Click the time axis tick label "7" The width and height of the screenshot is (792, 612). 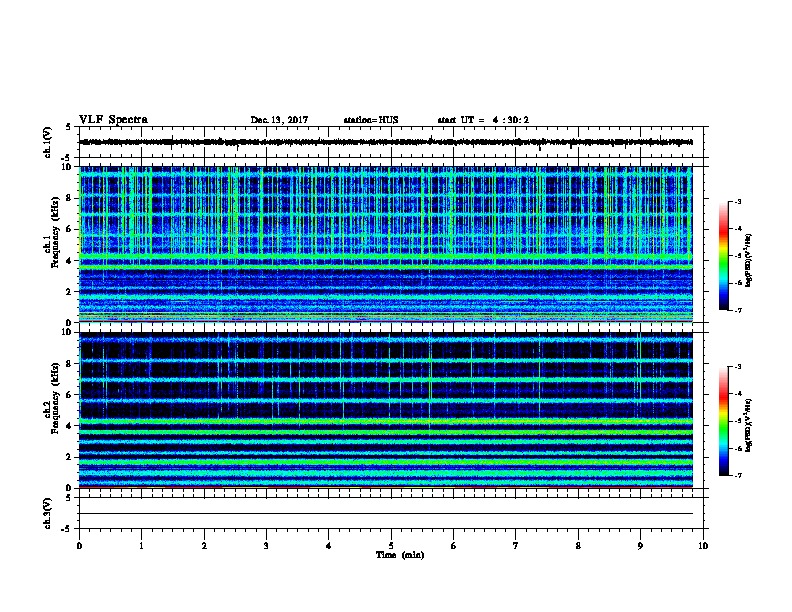coord(516,546)
